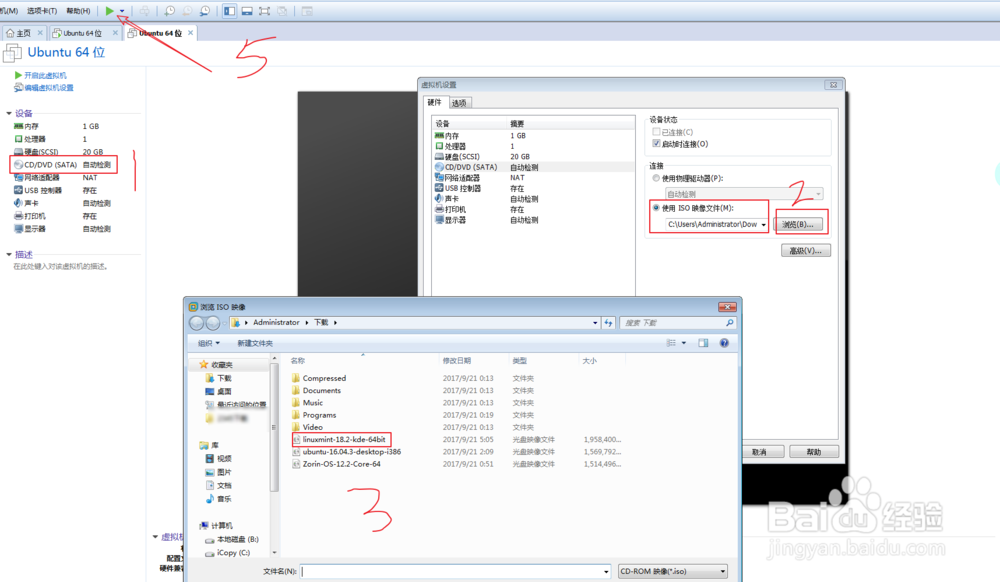Select Zorin-OS-12.2-Core-64 ISO file
The height and width of the screenshot is (582, 1000).
tap(341, 464)
